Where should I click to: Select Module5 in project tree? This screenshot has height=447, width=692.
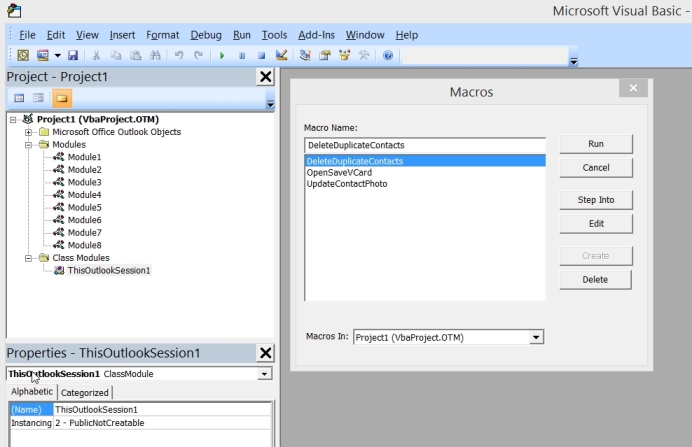click(84, 207)
